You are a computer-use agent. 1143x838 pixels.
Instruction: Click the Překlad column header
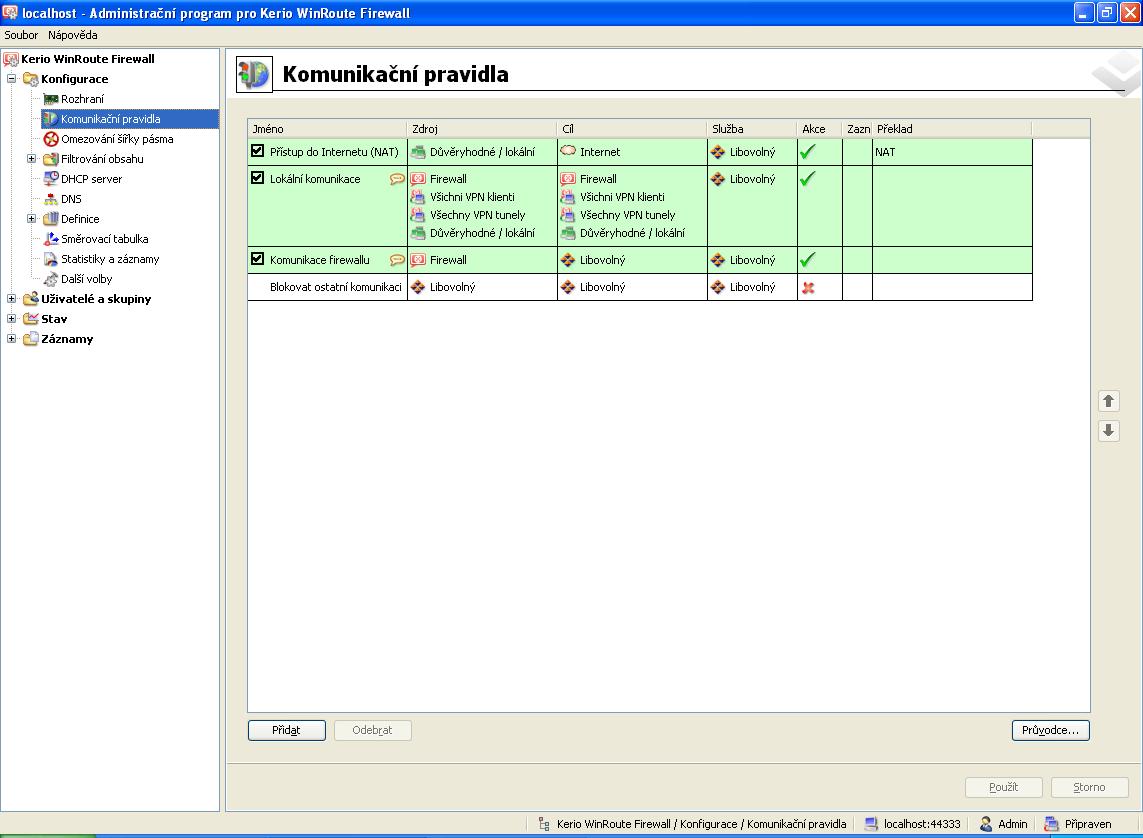(x=951, y=129)
